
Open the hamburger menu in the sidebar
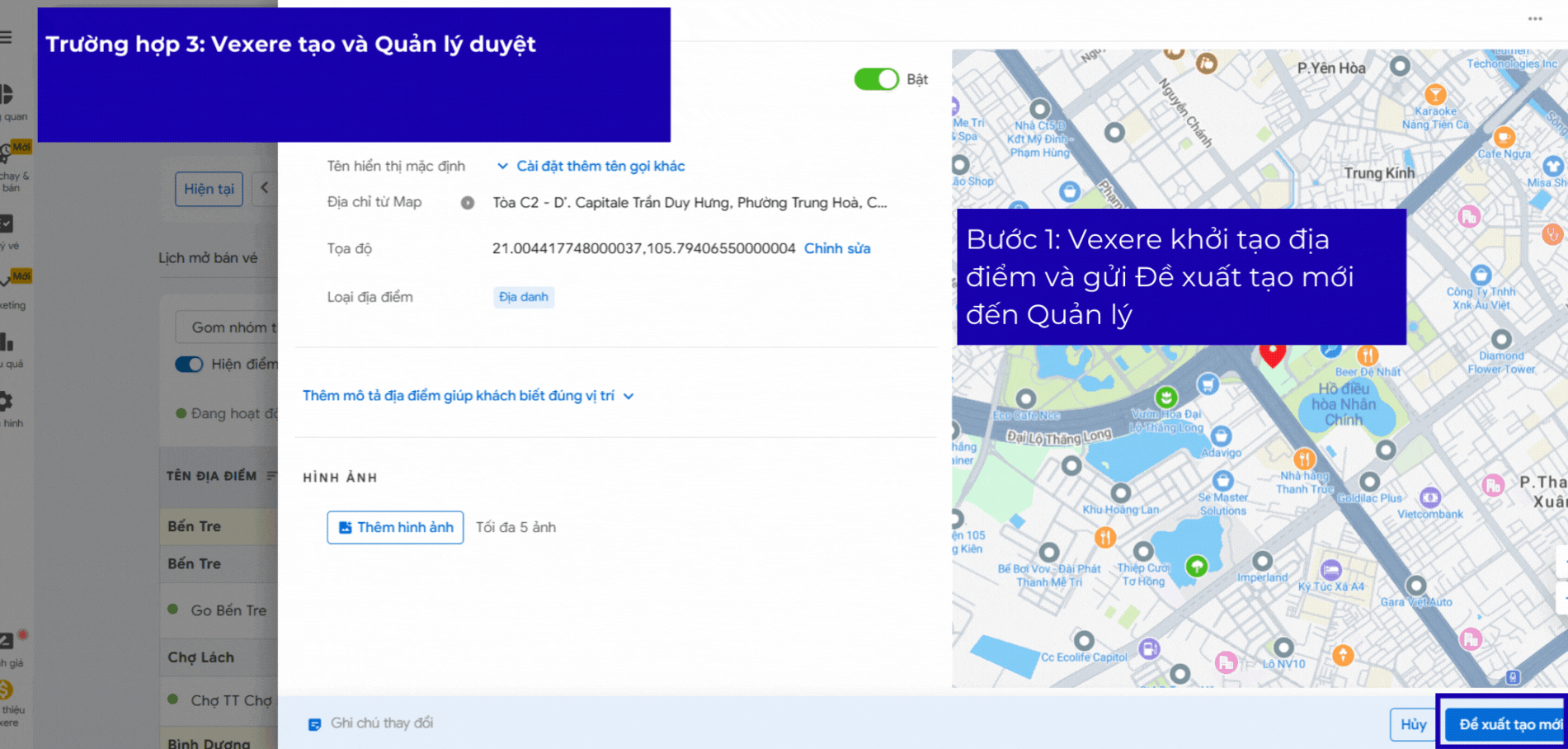(6, 37)
